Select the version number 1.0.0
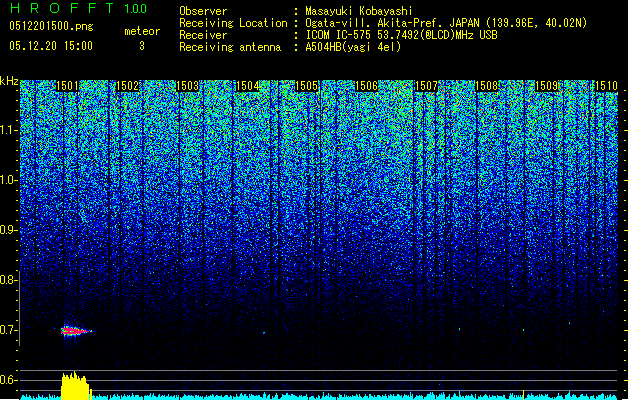Viewport: 629px width, 400px height. (x=135, y=8)
